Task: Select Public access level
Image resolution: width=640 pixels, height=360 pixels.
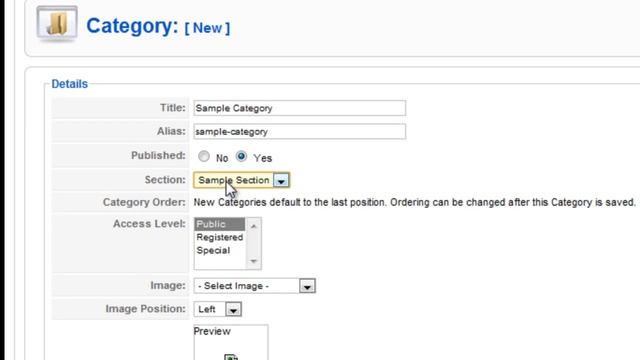Action: (220, 224)
